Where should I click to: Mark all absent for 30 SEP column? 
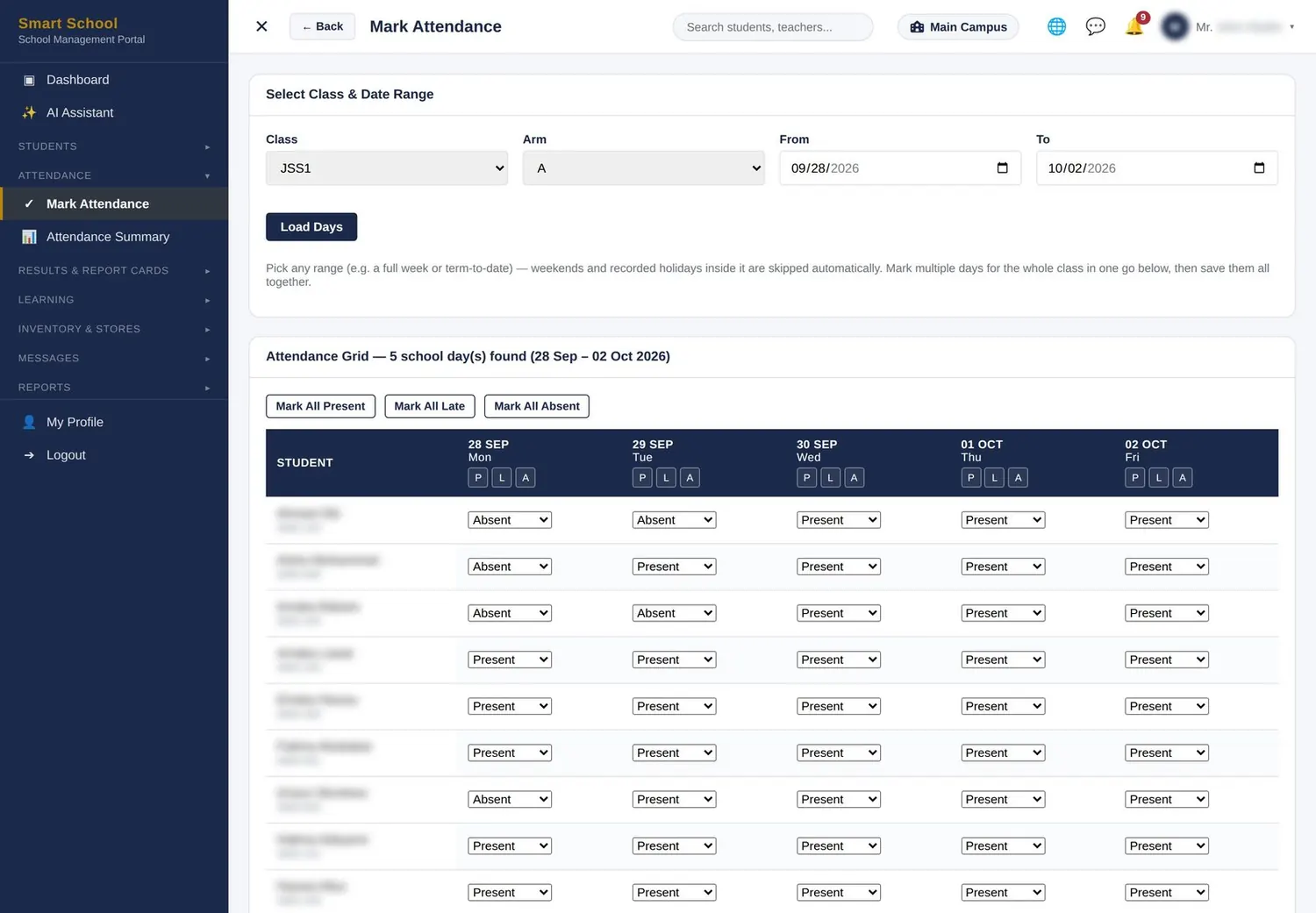point(854,478)
